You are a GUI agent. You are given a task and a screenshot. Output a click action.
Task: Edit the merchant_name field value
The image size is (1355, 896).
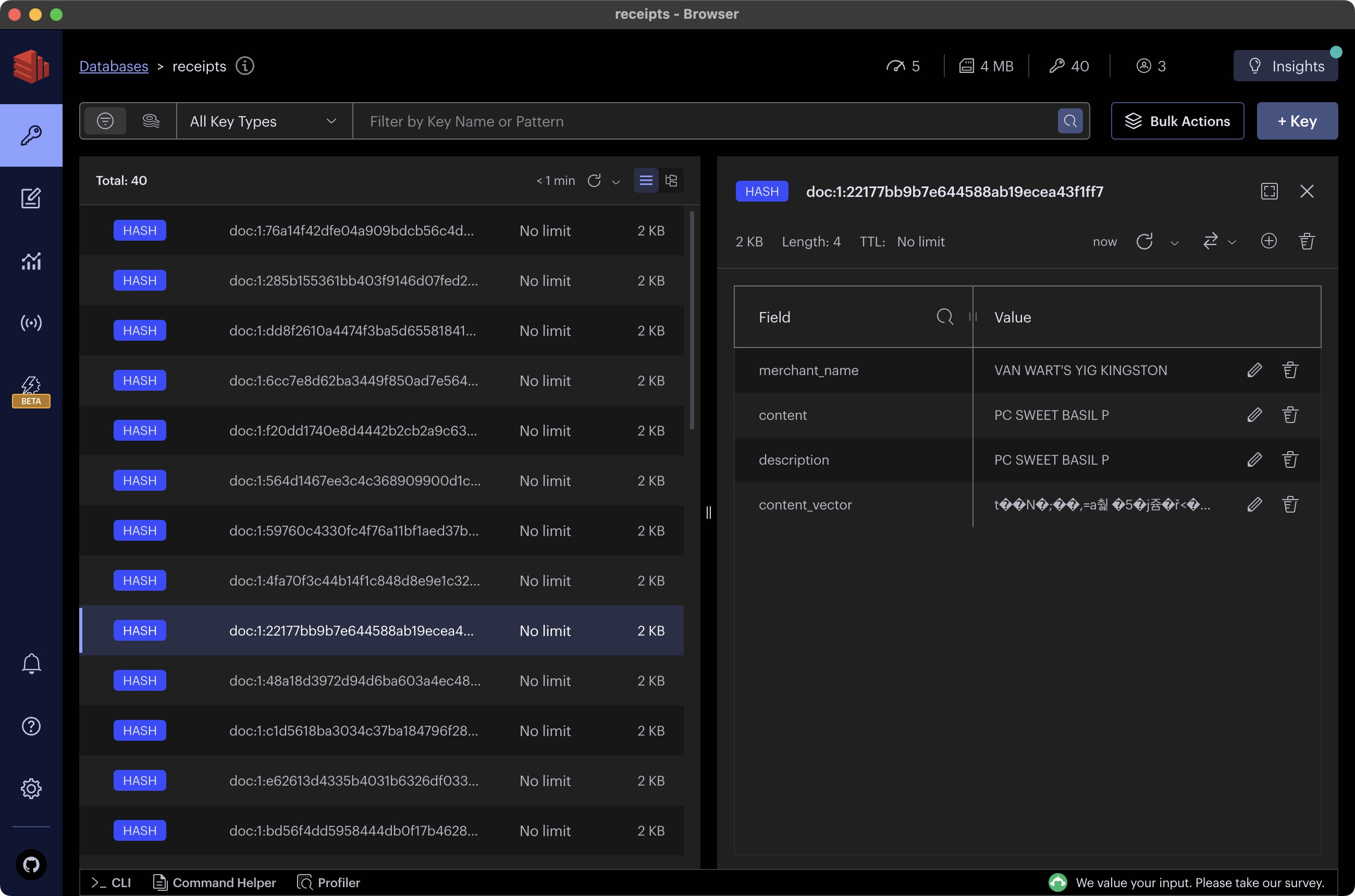click(x=1254, y=370)
